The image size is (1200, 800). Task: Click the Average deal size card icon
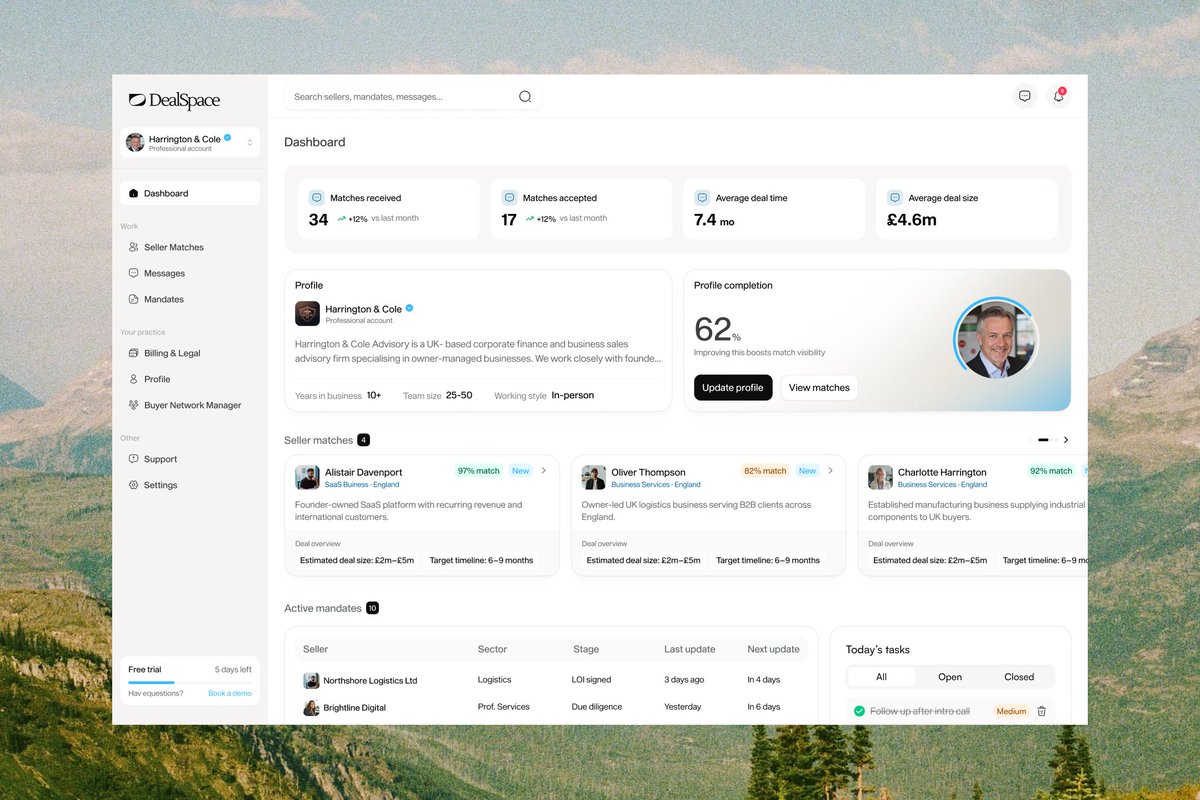click(895, 198)
